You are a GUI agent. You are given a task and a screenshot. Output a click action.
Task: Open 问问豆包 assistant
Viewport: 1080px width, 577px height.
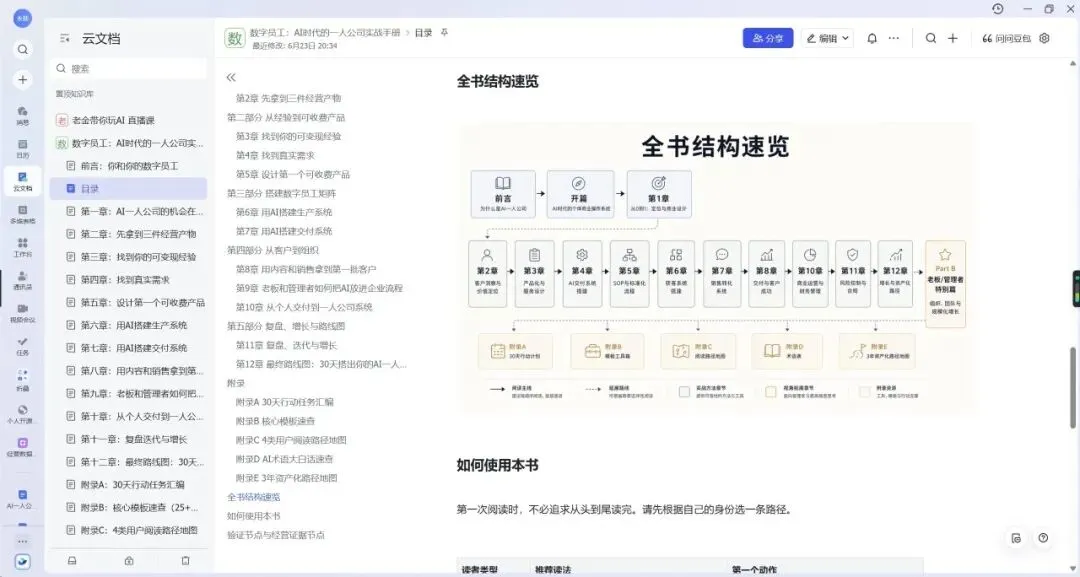(1006, 39)
